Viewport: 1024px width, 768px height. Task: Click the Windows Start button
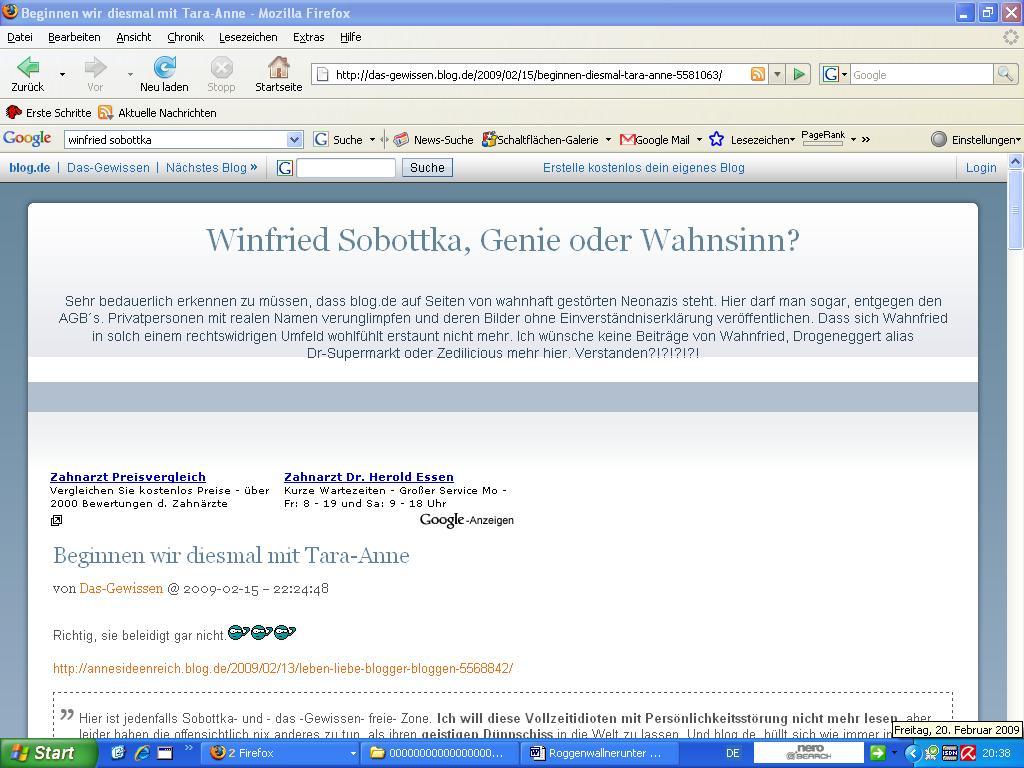(x=48, y=753)
